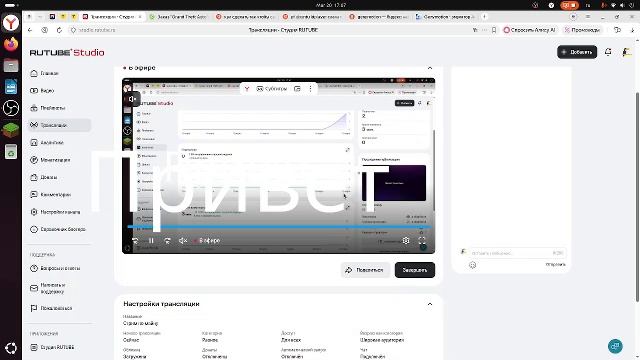Viewport: 640px width, 360px height.
Task: Click the blue player progress bar
Action: (x=278, y=227)
